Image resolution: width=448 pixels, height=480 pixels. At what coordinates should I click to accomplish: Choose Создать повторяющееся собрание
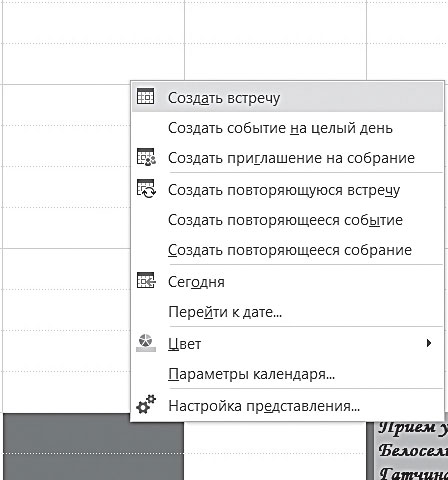(288, 250)
